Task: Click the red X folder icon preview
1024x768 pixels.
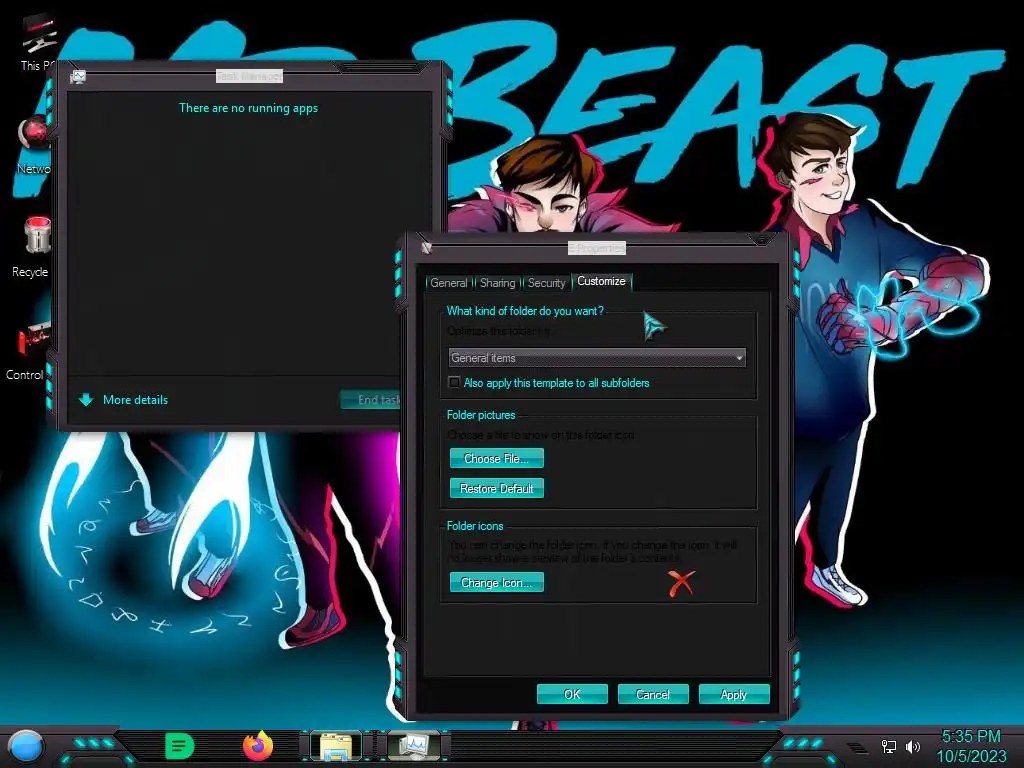Action: tap(681, 583)
